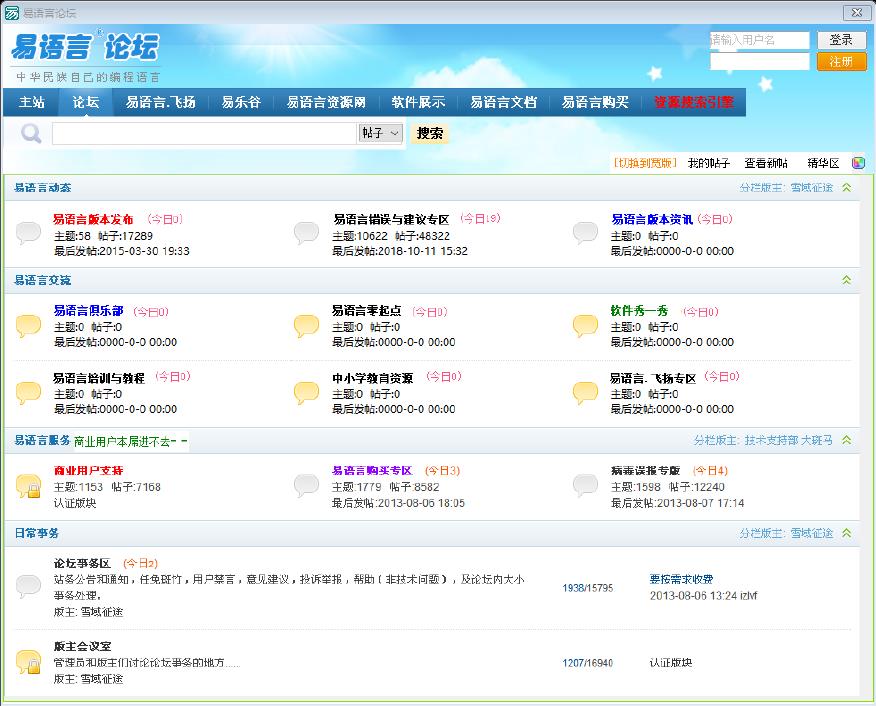The image size is (876, 706).
Task: Click the magnifier icon beside search box
Action: point(31,133)
